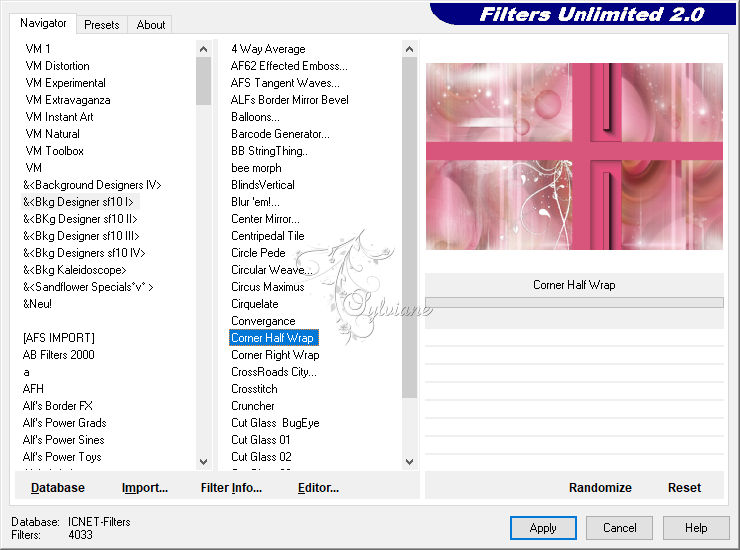Select &<Bkg Designer sf10 III> category

tap(81, 236)
